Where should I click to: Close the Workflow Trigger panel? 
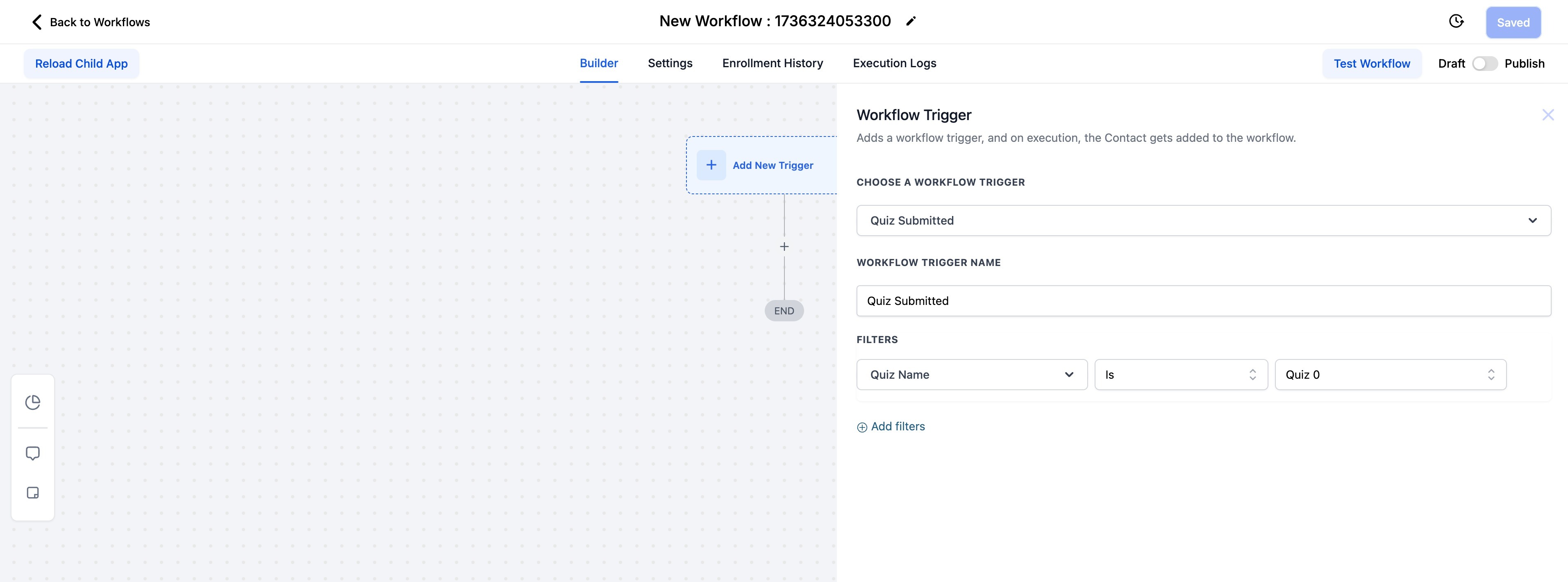coord(1548,115)
